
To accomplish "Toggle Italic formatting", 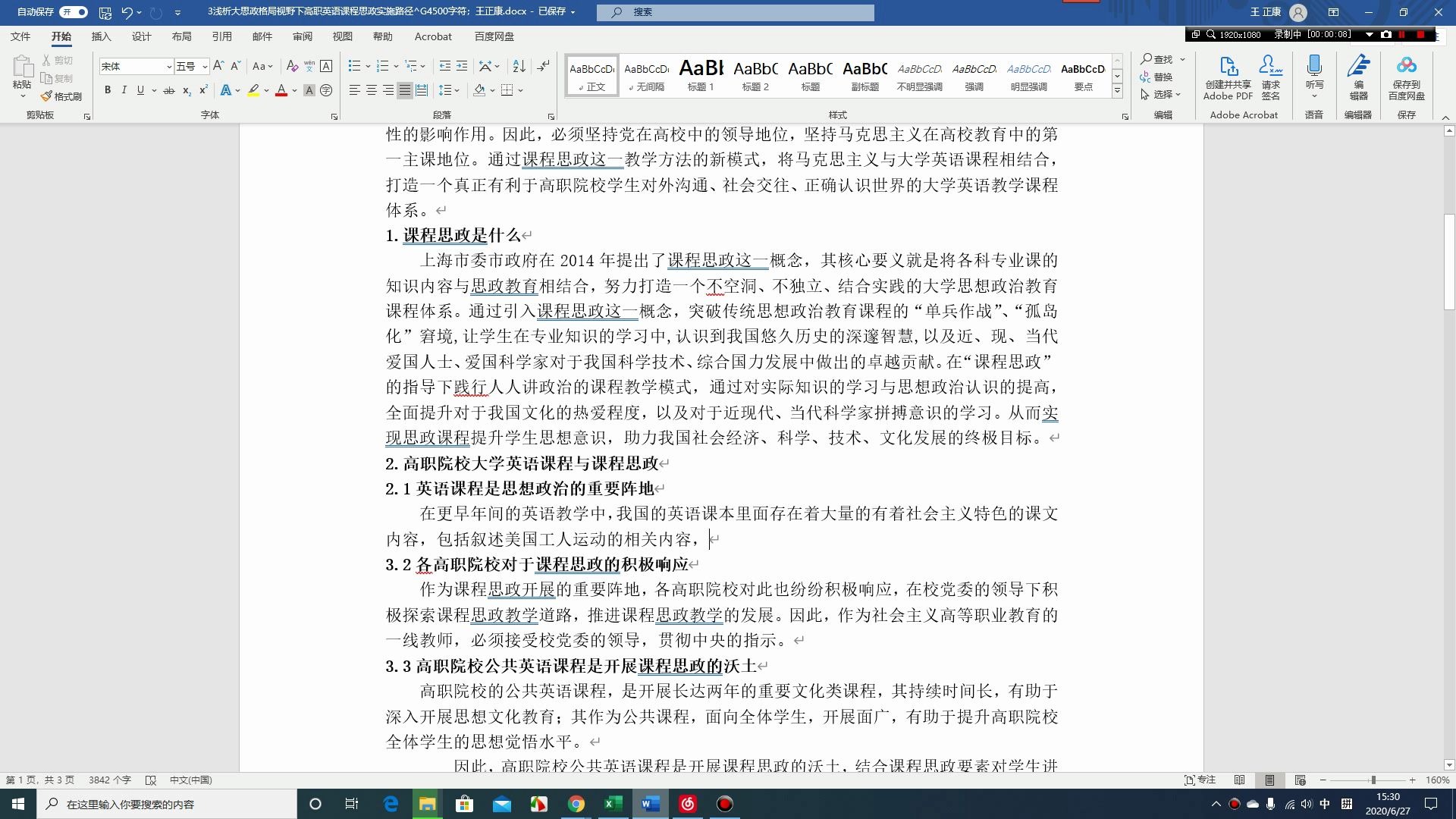I will point(124,90).
